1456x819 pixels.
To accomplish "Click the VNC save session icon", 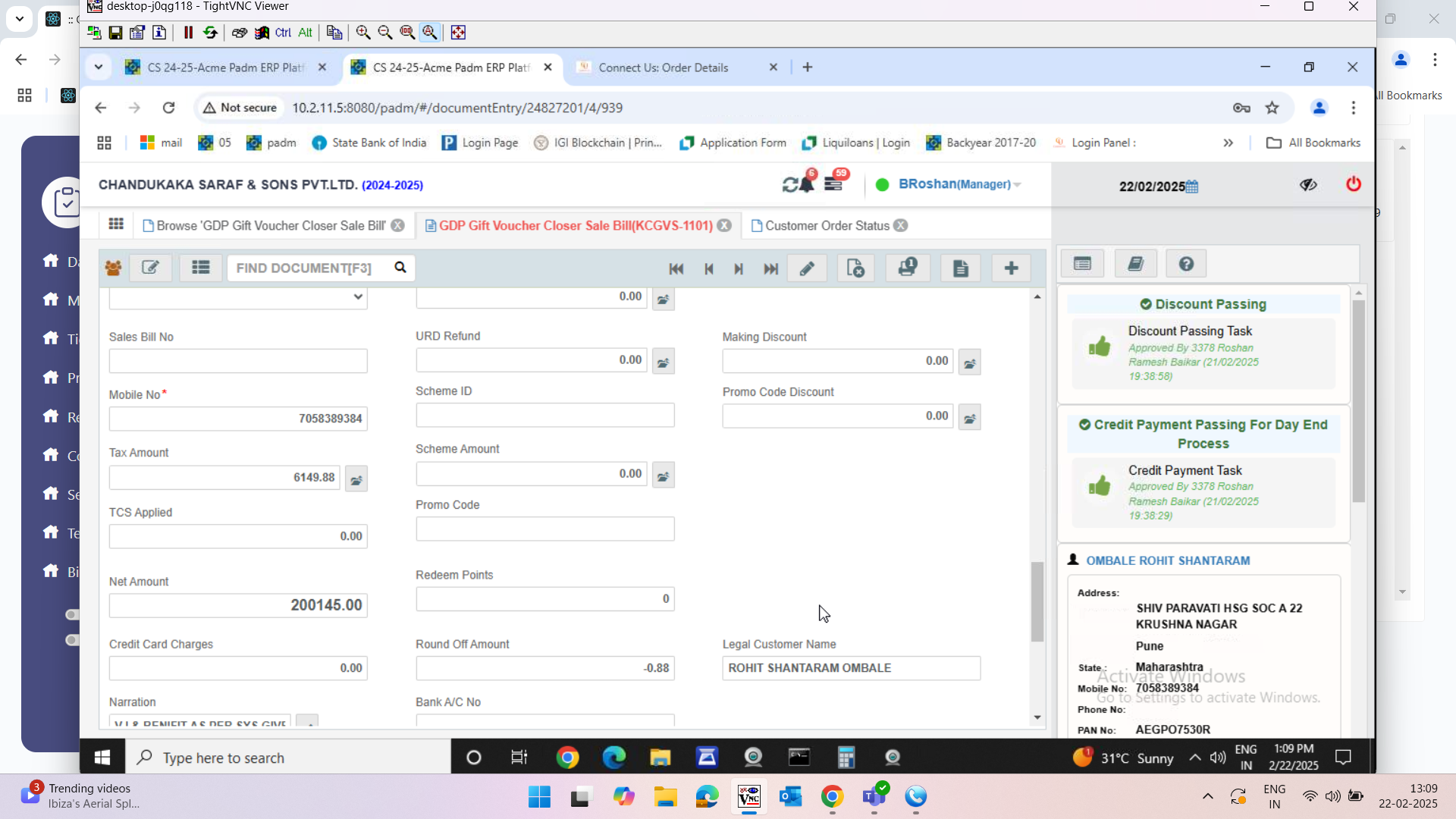I will [115, 33].
